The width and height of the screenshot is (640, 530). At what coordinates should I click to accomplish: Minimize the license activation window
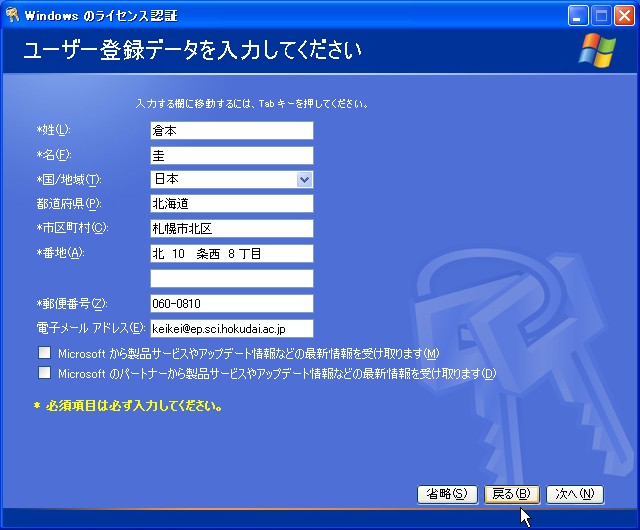pyautogui.click(x=578, y=16)
